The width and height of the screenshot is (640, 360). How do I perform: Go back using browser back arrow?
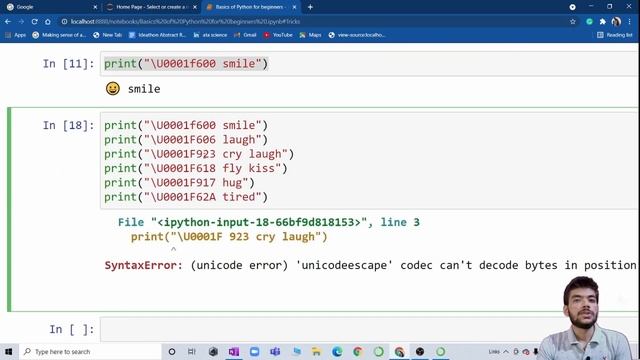tap(8, 22)
